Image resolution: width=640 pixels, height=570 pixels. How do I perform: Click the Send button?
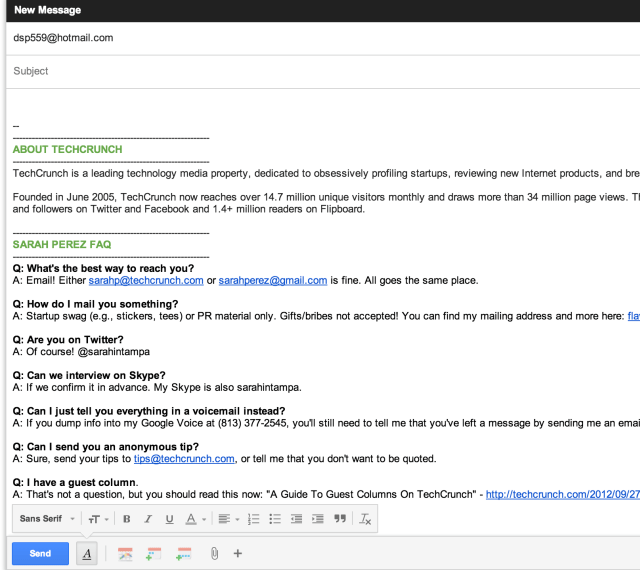coord(40,553)
